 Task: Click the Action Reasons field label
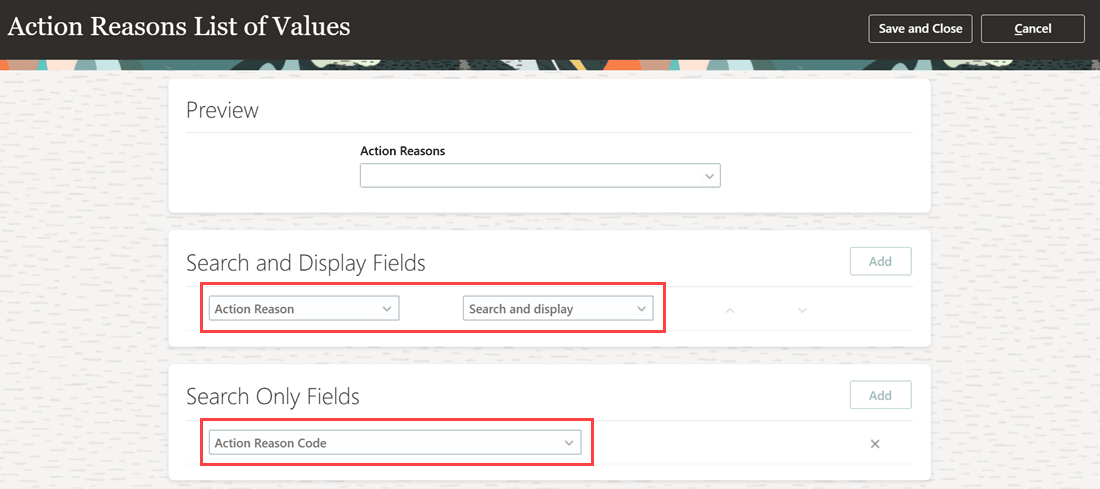pyautogui.click(x=402, y=151)
